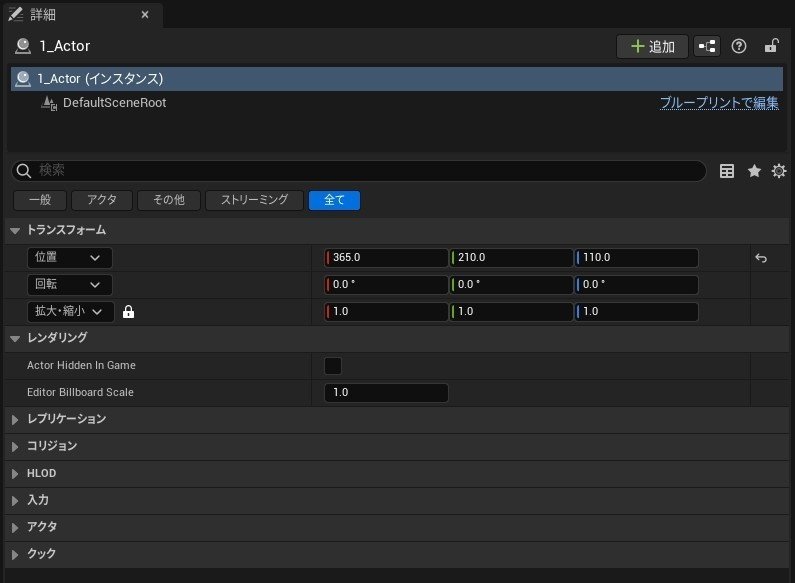Expand the コリジョン section
The width and height of the screenshot is (795, 583).
[15, 446]
